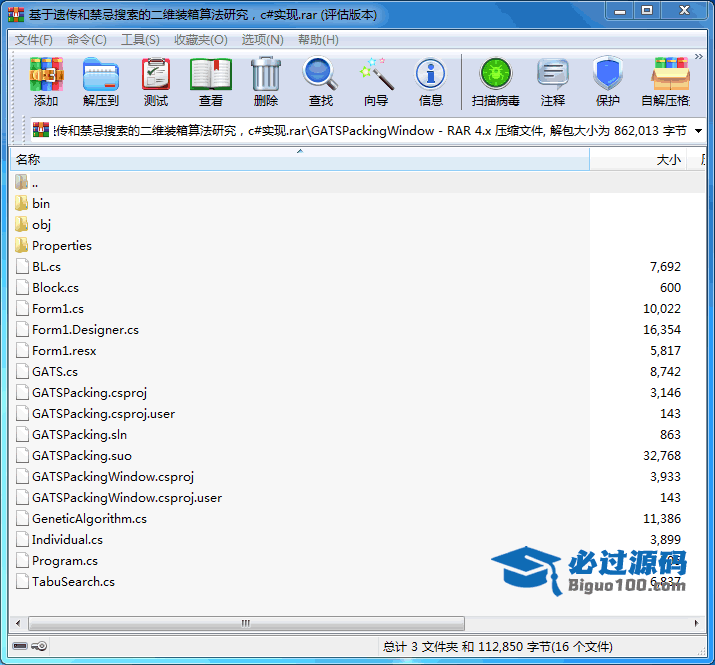Select the Program.cs file
The image size is (715, 665).
click(57, 560)
